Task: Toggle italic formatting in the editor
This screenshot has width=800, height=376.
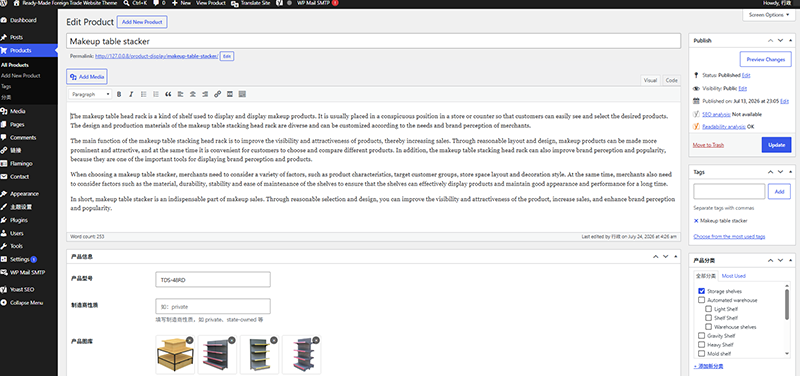Action: pyautogui.click(x=131, y=94)
